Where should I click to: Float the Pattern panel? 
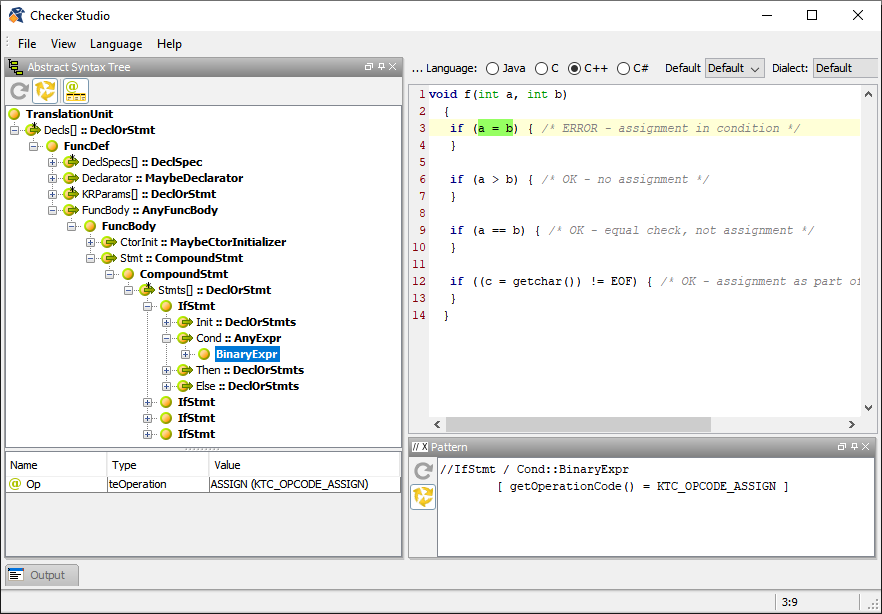[842, 447]
